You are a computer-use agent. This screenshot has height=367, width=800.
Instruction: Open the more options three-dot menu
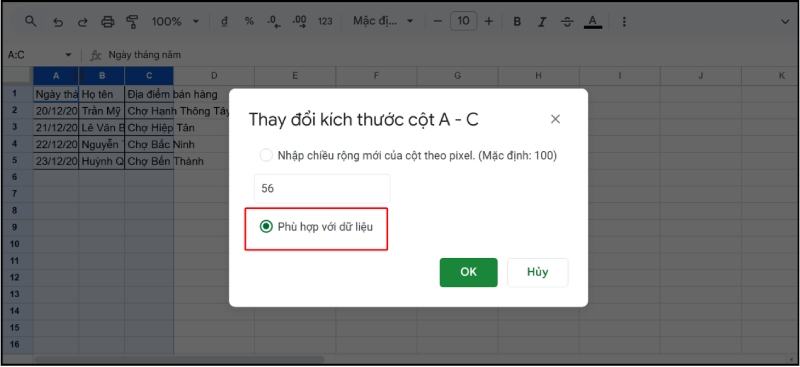pos(624,22)
